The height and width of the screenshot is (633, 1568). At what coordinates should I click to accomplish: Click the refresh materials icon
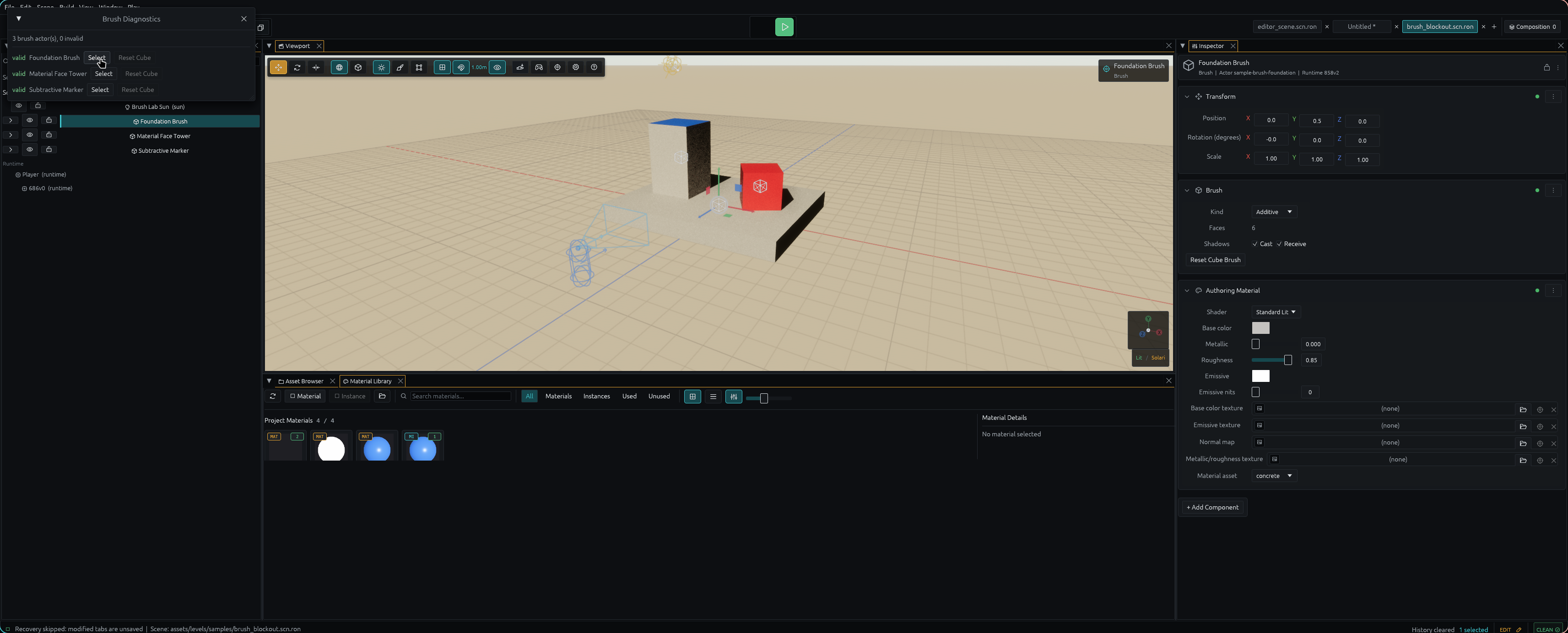(273, 397)
